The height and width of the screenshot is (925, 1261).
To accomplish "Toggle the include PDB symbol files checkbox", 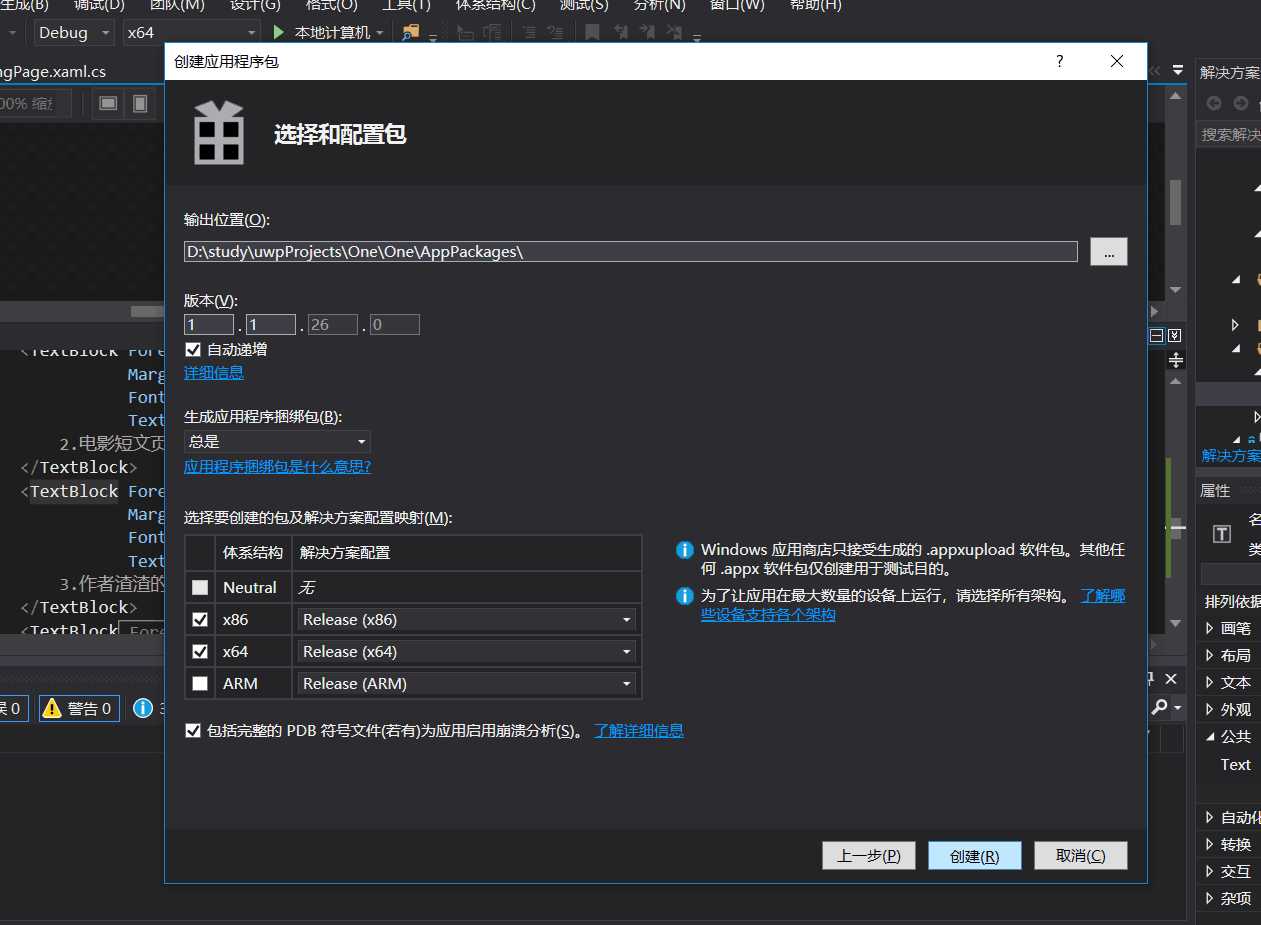I will point(193,731).
